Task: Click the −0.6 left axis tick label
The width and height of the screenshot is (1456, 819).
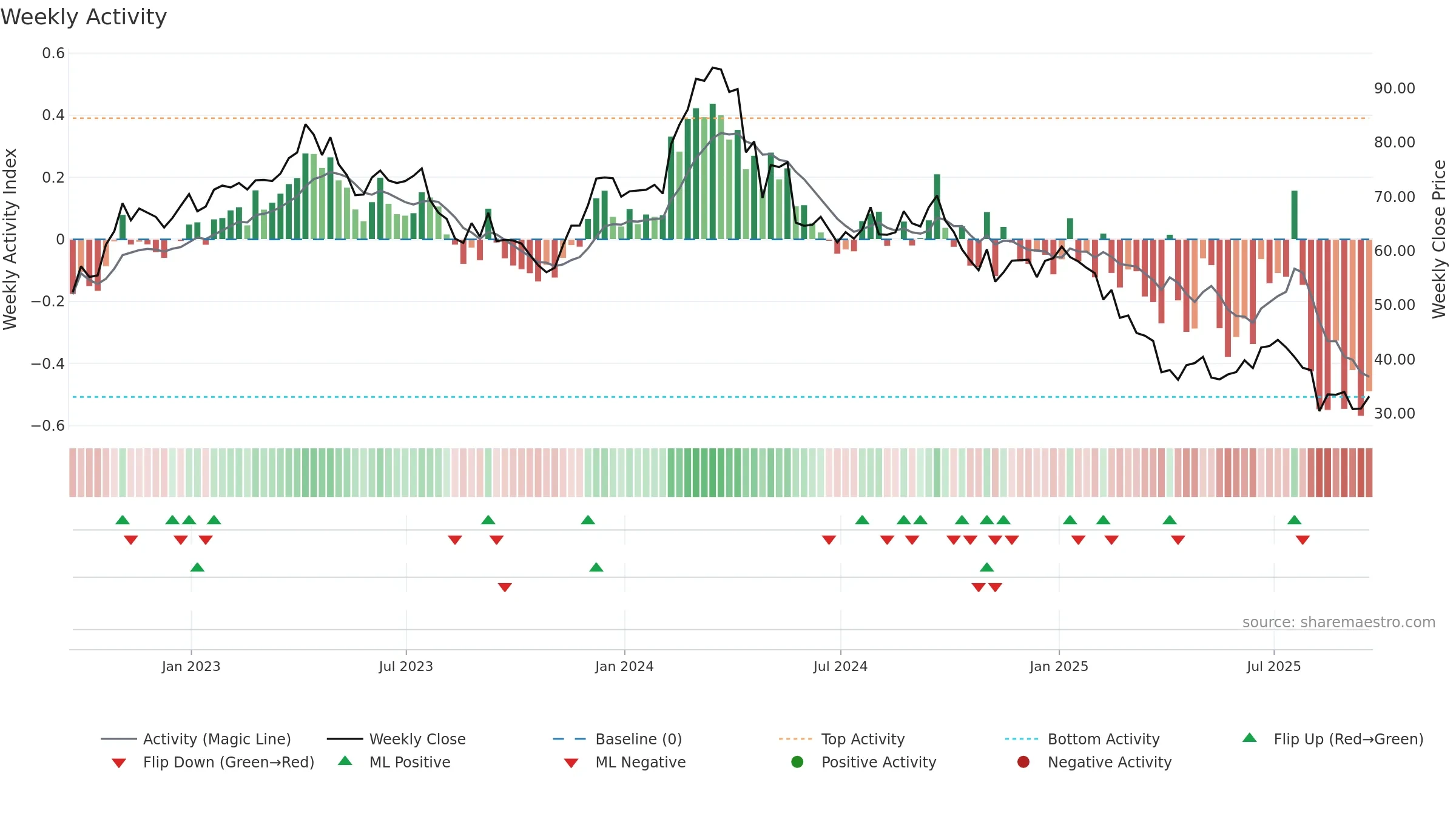Action: point(48,425)
